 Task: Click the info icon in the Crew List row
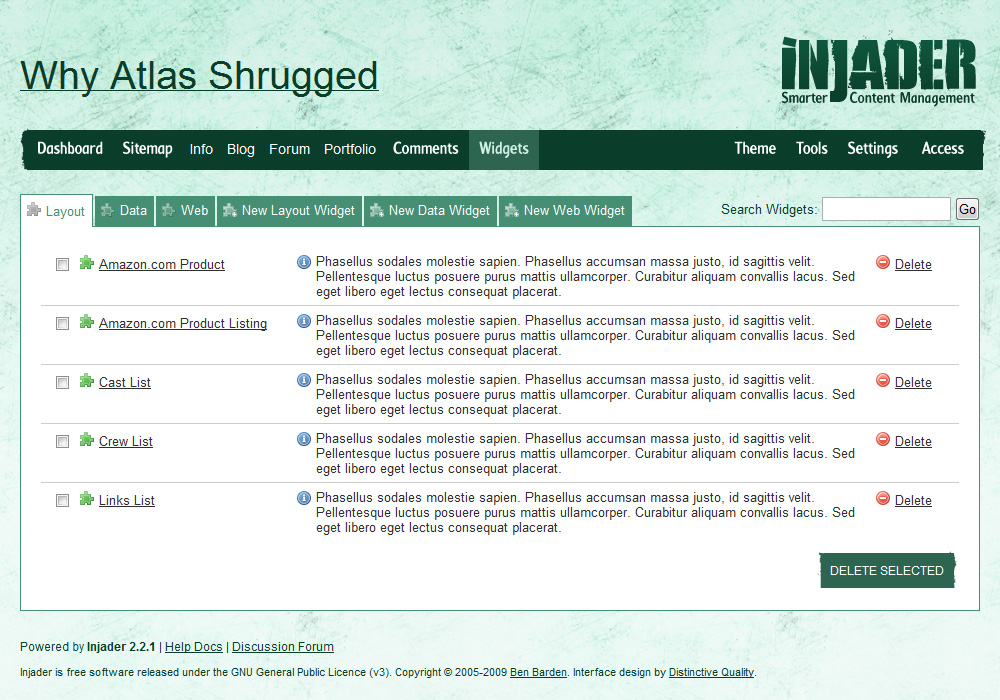tap(304, 439)
